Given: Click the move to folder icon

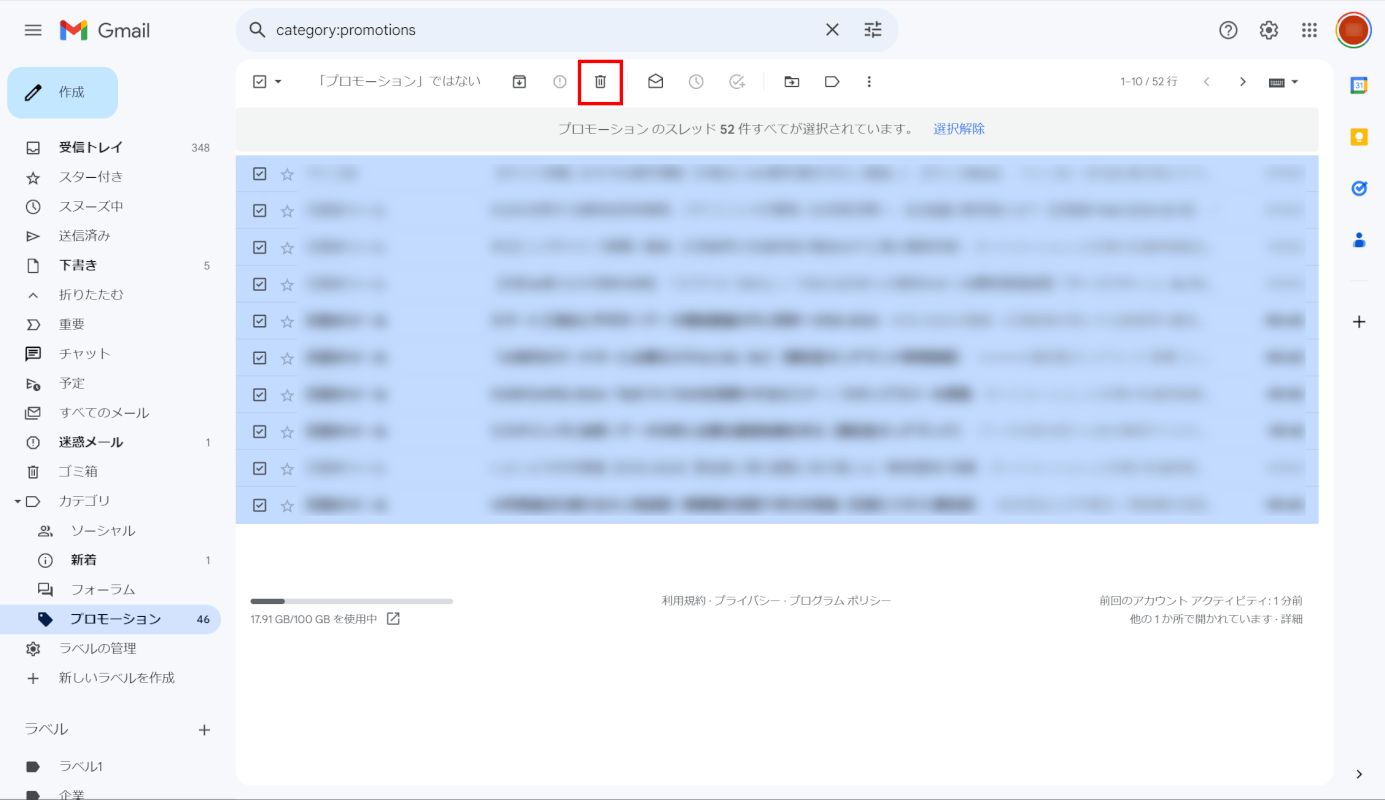Looking at the screenshot, I should tap(791, 82).
